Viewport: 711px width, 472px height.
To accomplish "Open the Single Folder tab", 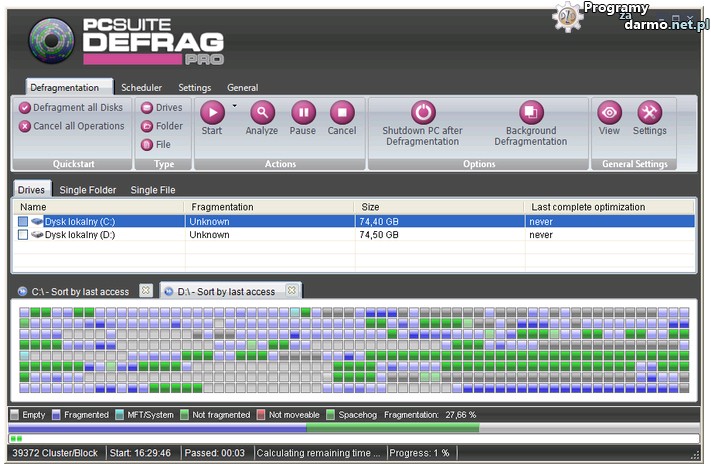I will point(88,190).
